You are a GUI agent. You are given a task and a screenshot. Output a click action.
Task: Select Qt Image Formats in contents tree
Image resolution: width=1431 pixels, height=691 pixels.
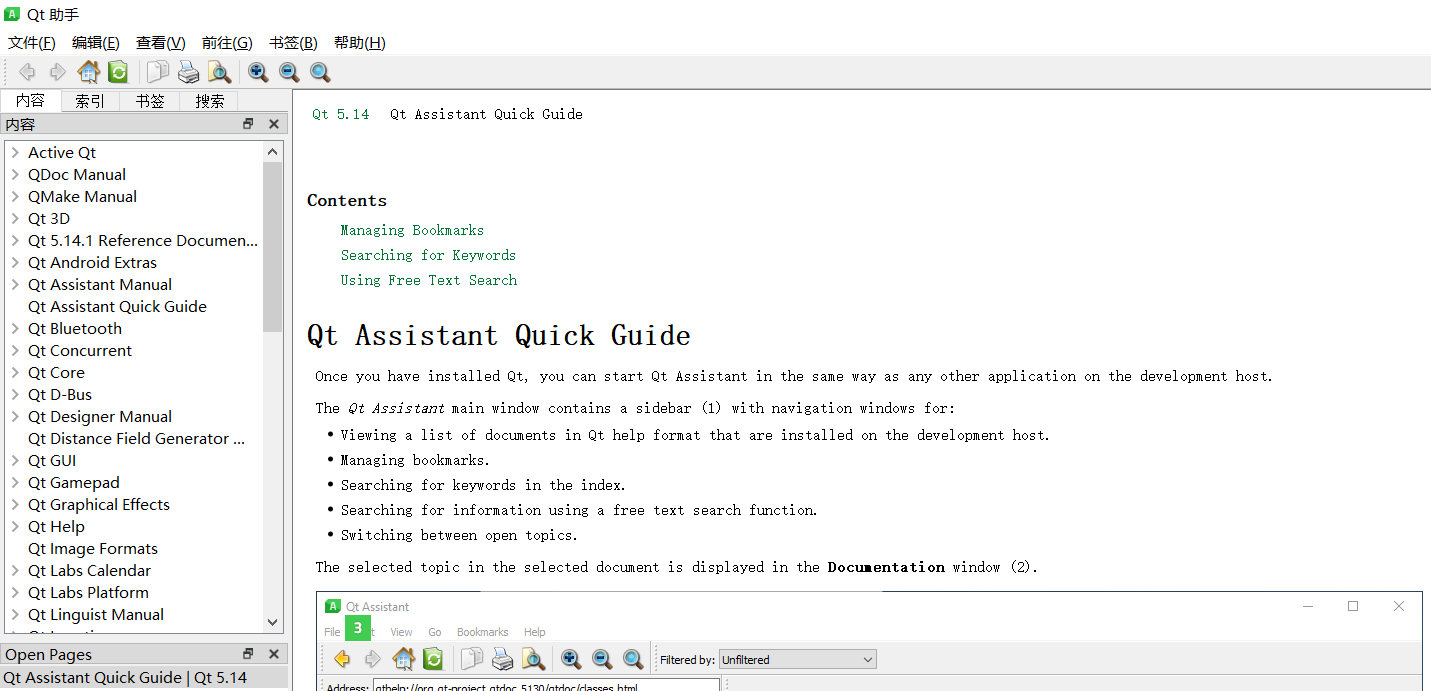tap(93, 549)
